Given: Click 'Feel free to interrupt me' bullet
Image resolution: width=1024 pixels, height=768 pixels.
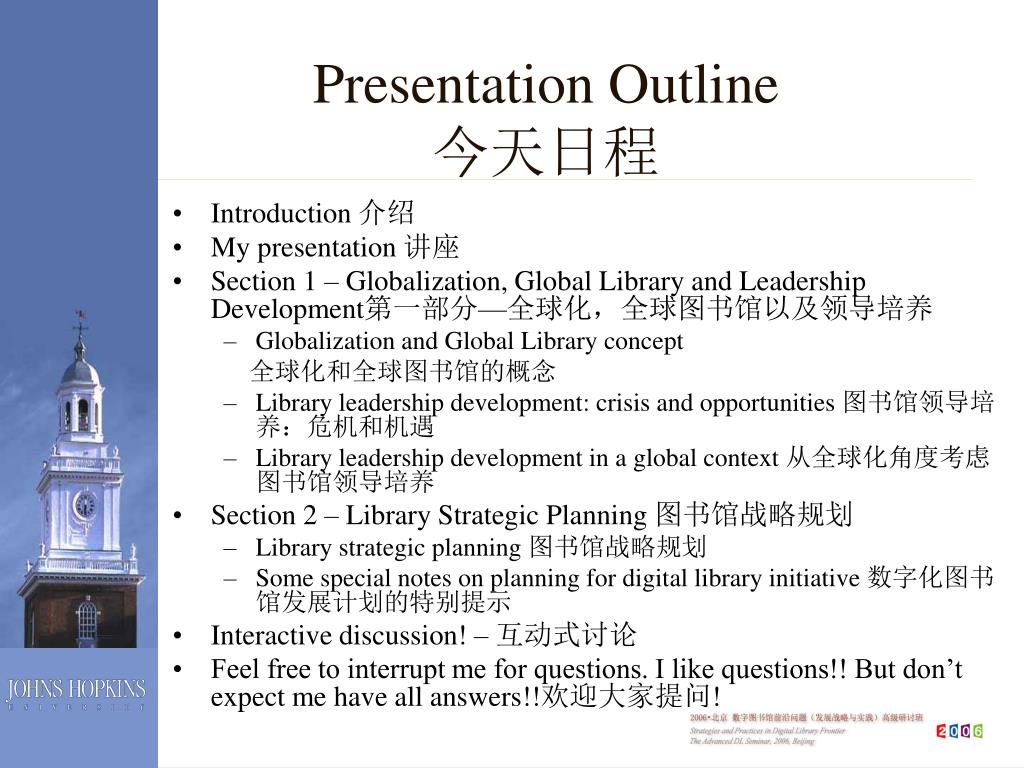Looking at the screenshot, I should click(x=586, y=682).
